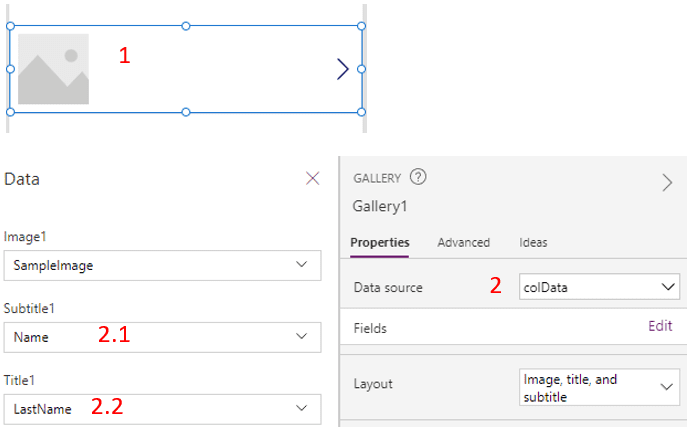Image resolution: width=697 pixels, height=432 pixels.
Task: Switch to the Advanced tab
Action: point(463,242)
